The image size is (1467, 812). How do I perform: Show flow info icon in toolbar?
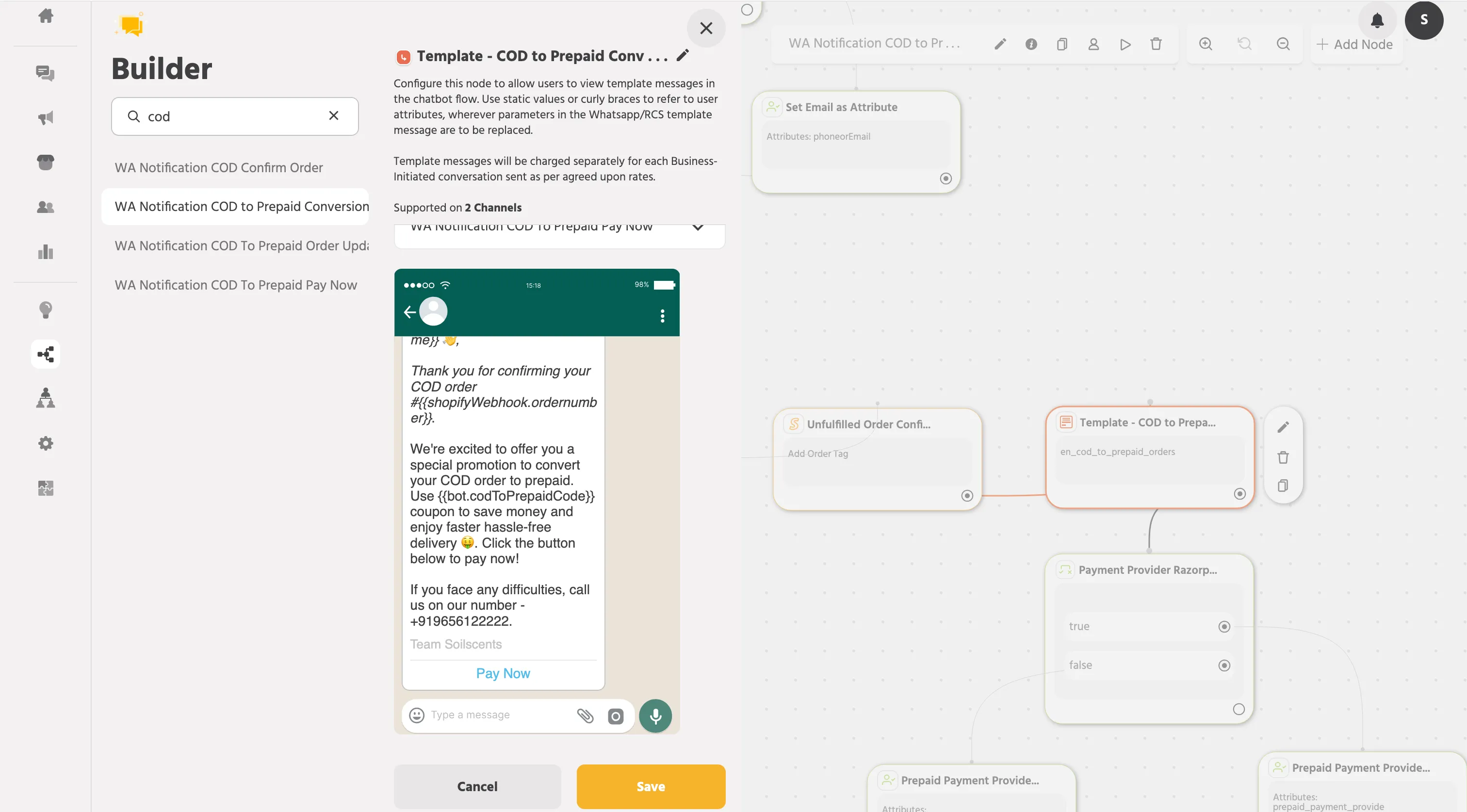click(x=1031, y=44)
